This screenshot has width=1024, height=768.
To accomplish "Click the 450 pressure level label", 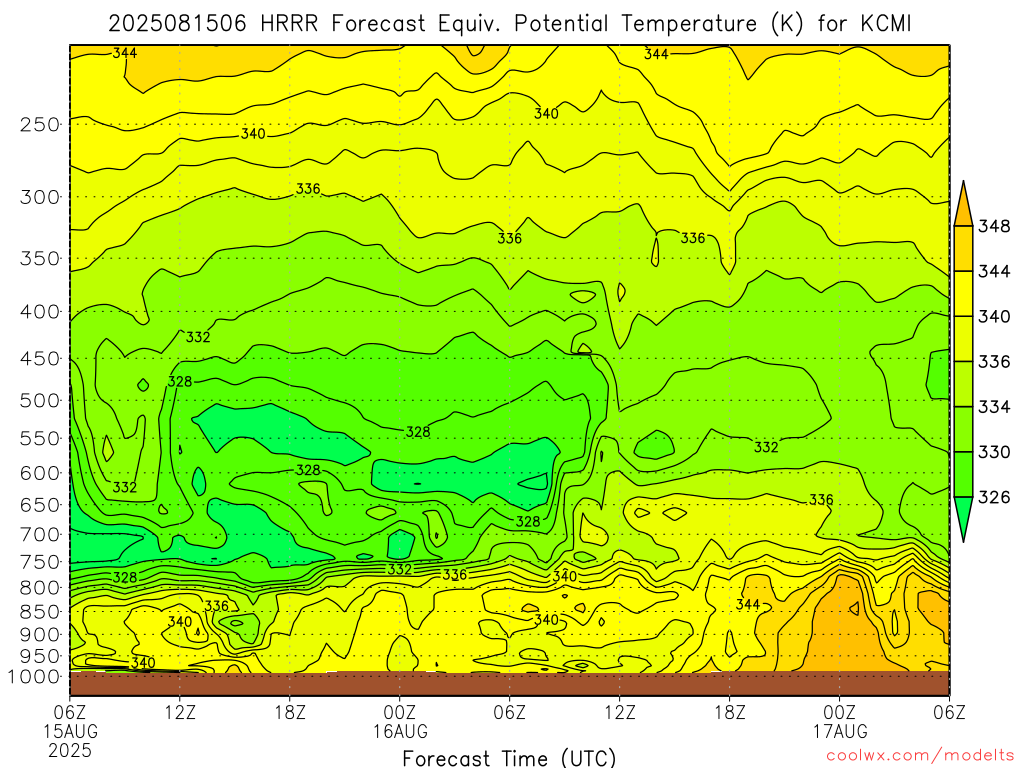I will click(40, 359).
